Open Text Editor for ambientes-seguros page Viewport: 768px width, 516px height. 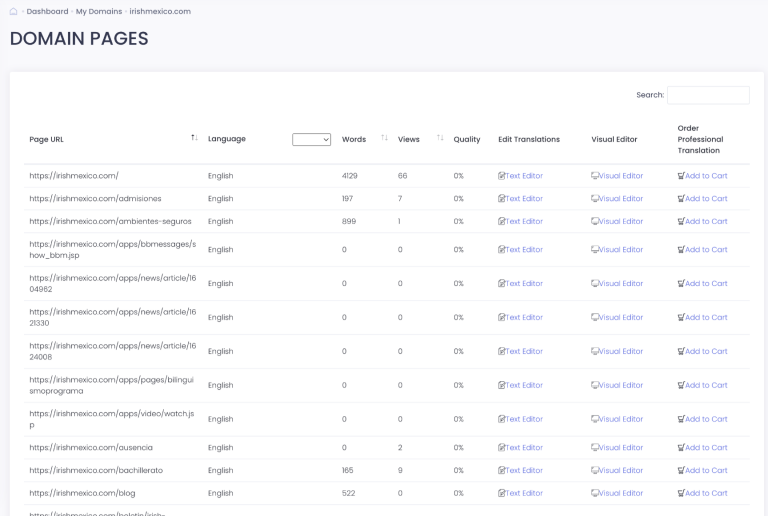(x=521, y=221)
